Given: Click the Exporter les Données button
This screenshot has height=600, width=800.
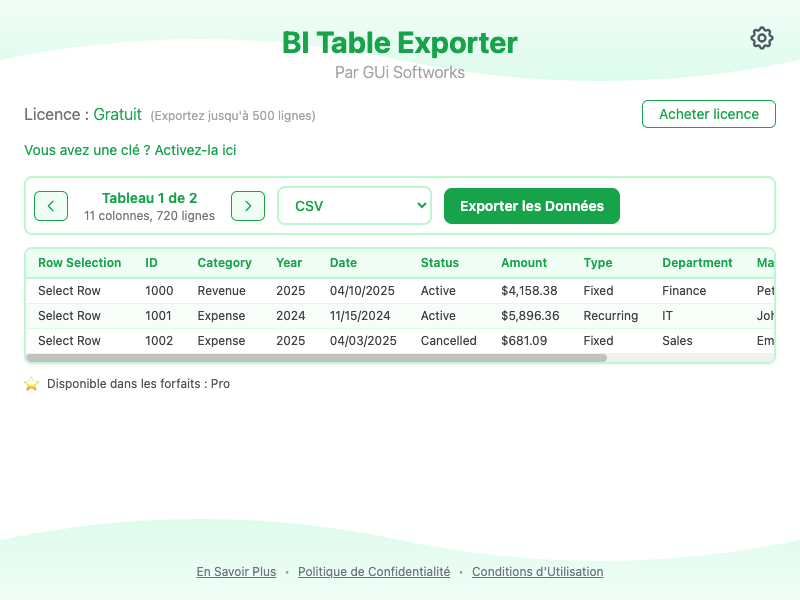Looking at the screenshot, I should point(531,206).
